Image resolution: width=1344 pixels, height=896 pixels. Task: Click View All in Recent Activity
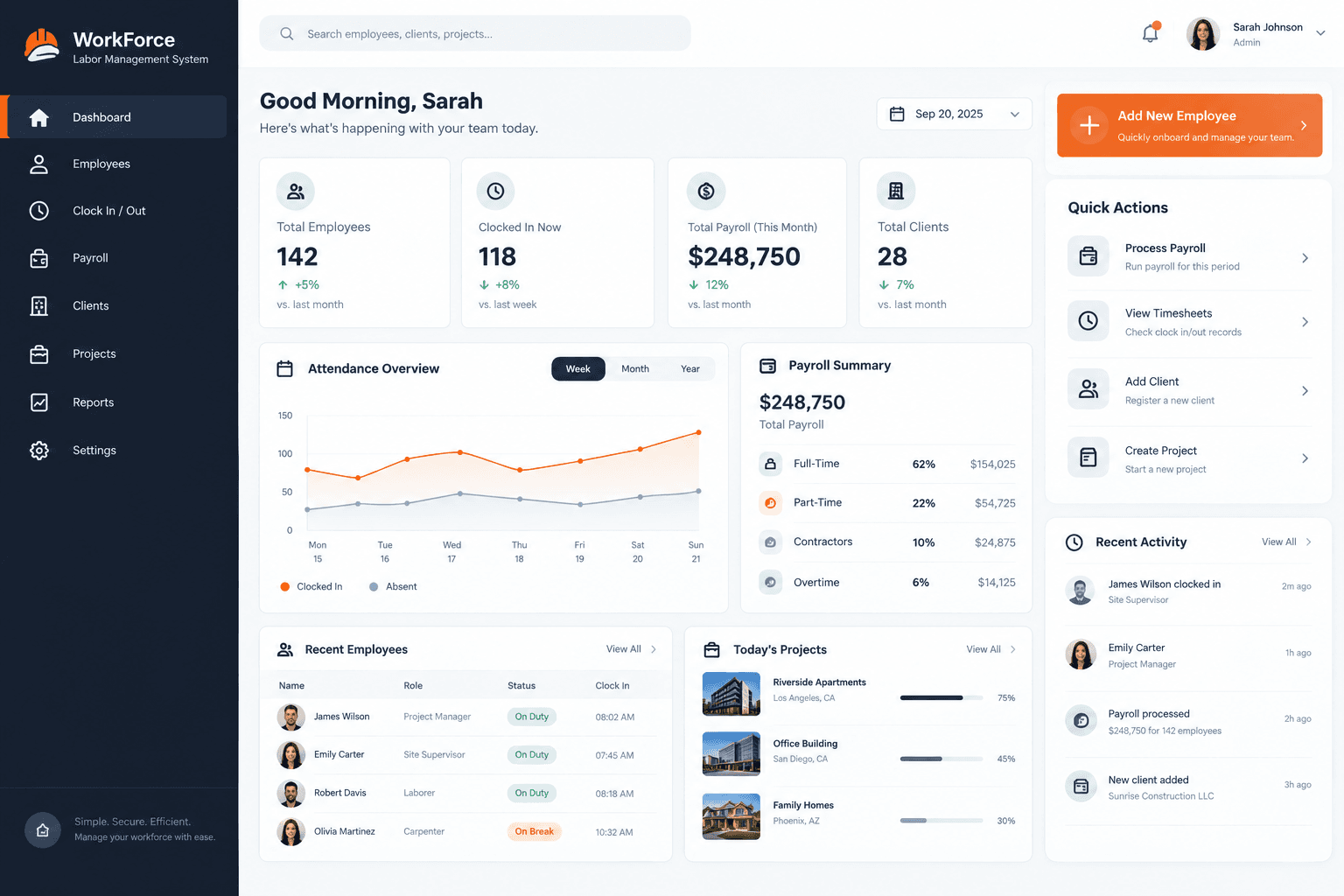point(1286,542)
